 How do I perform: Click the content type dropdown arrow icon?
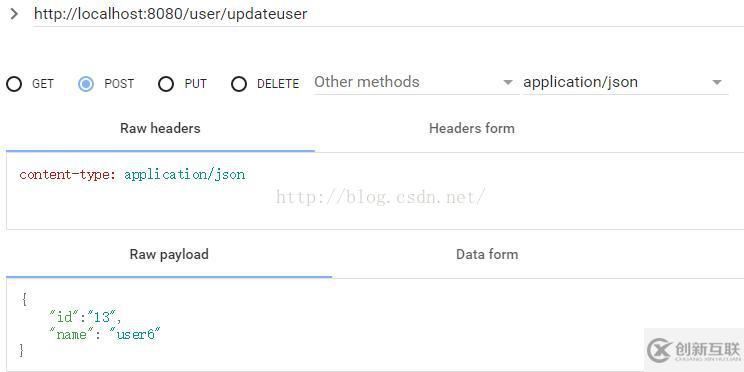[x=716, y=83]
